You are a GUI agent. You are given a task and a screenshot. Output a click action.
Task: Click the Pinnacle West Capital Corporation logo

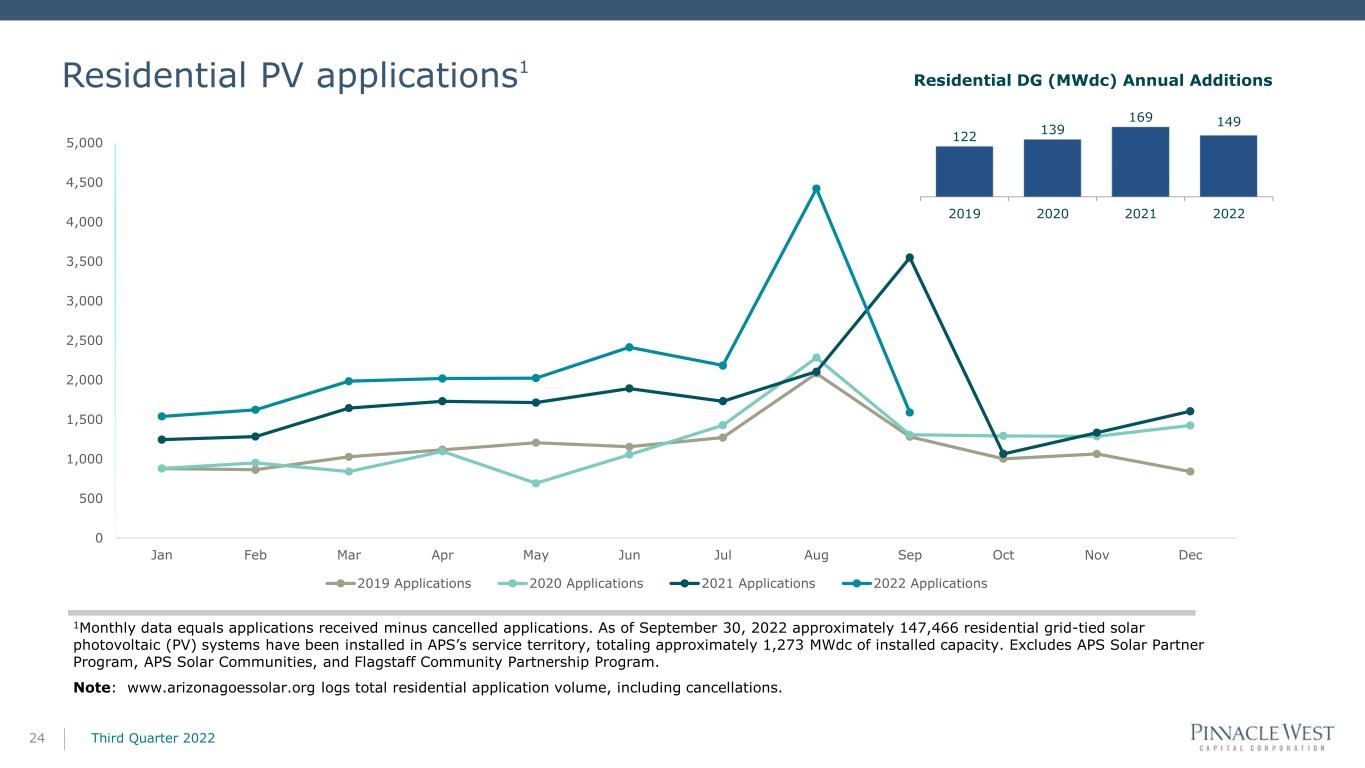(x=1261, y=736)
